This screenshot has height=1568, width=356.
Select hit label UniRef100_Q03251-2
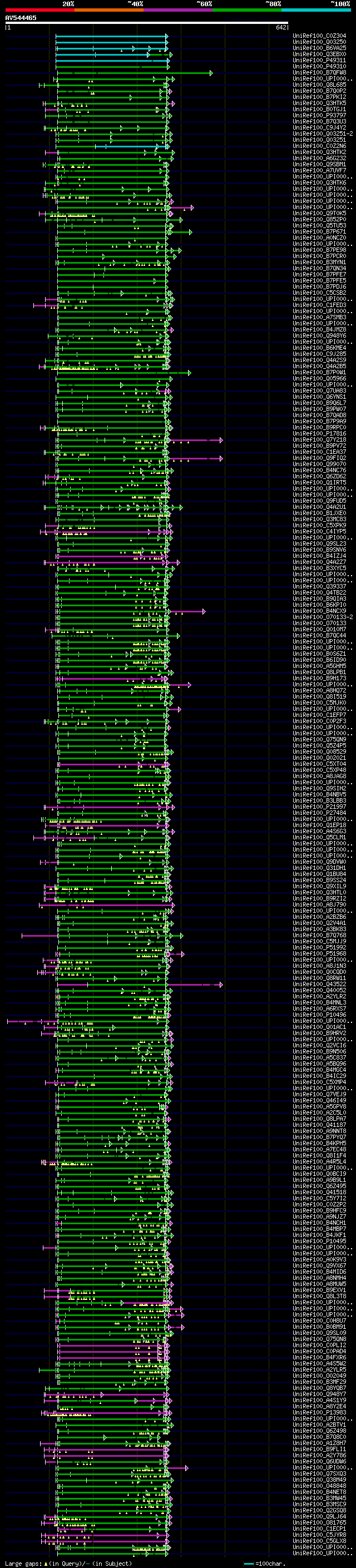click(323, 134)
